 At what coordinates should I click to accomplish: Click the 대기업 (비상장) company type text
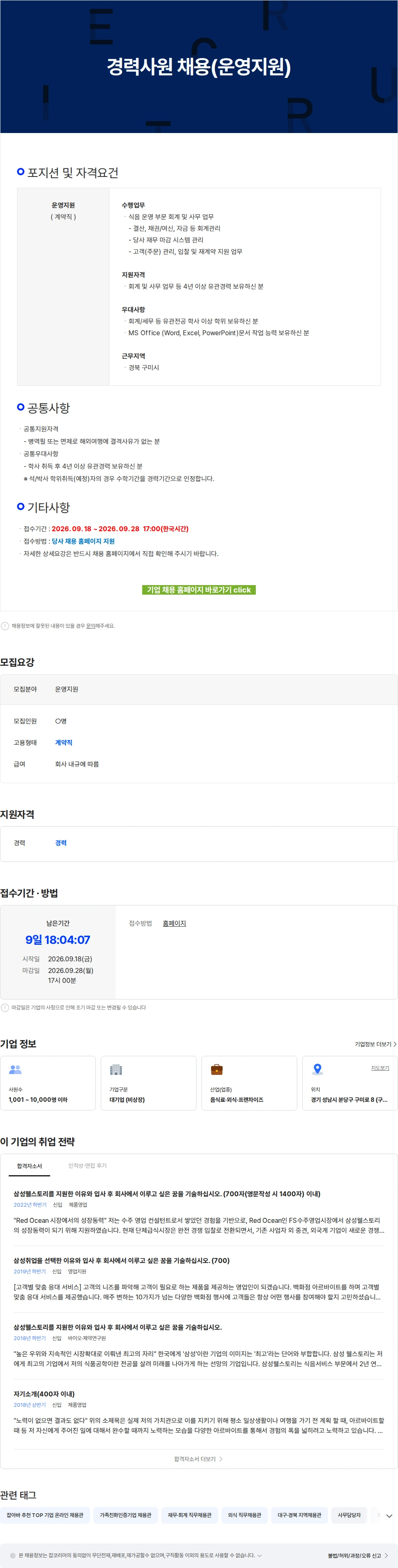127,1099
